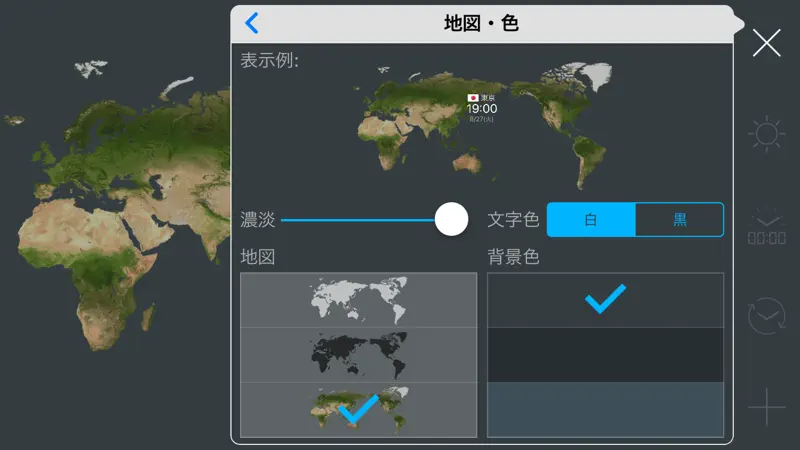Select black 黒 text color
The width and height of the screenshot is (800, 450).
click(680, 220)
